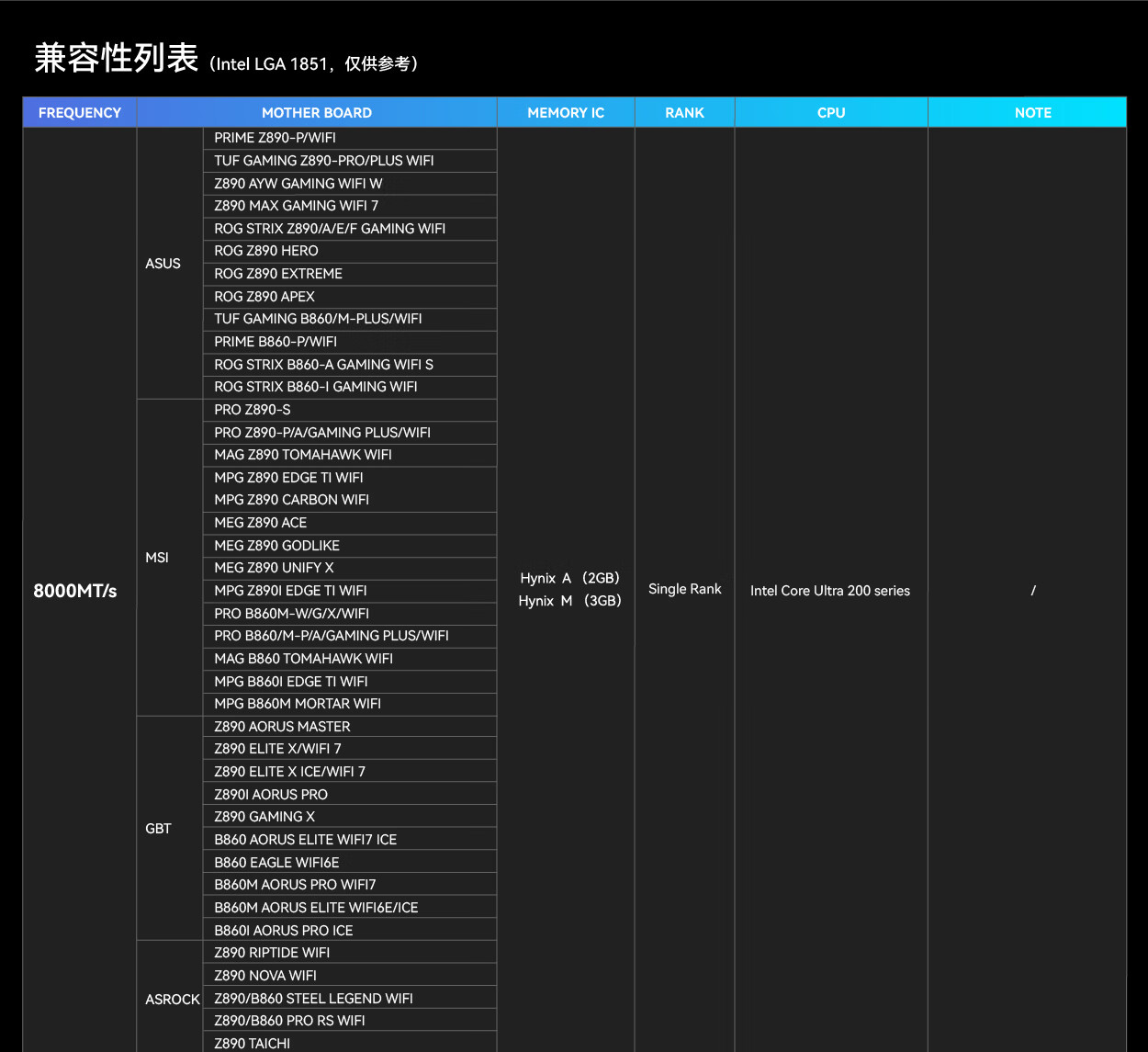Select the PRIME B860-P/WIFI row
Screen dimensions: 1148x1052
(350, 342)
